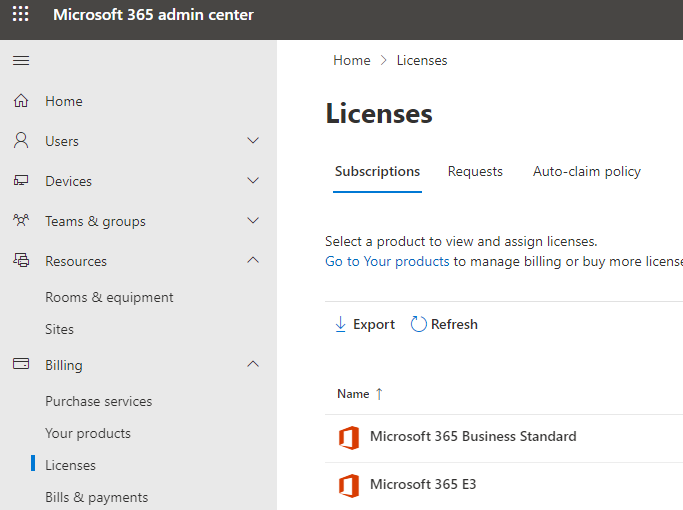Viewport: 683px width, 510px height.
Task: Click the Licenses breadcrumb
Action: pos(422,60)
